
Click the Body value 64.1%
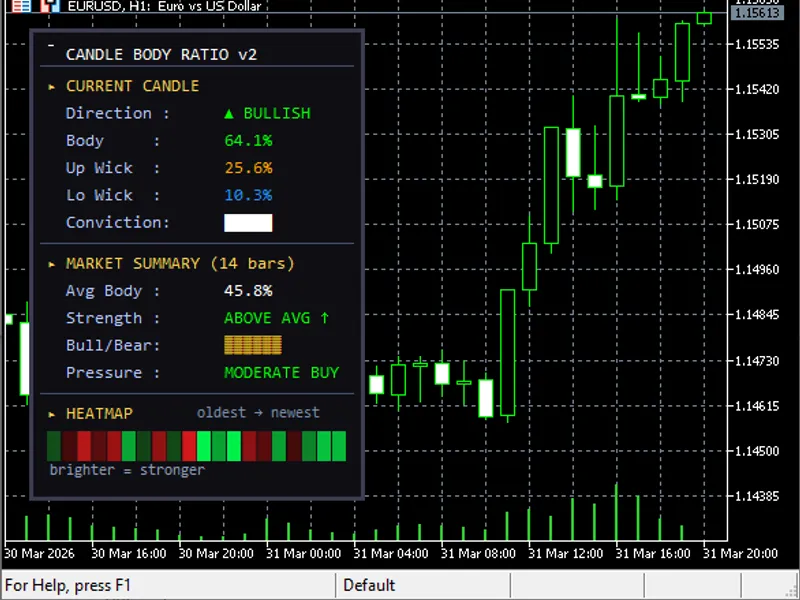(248, 140)
